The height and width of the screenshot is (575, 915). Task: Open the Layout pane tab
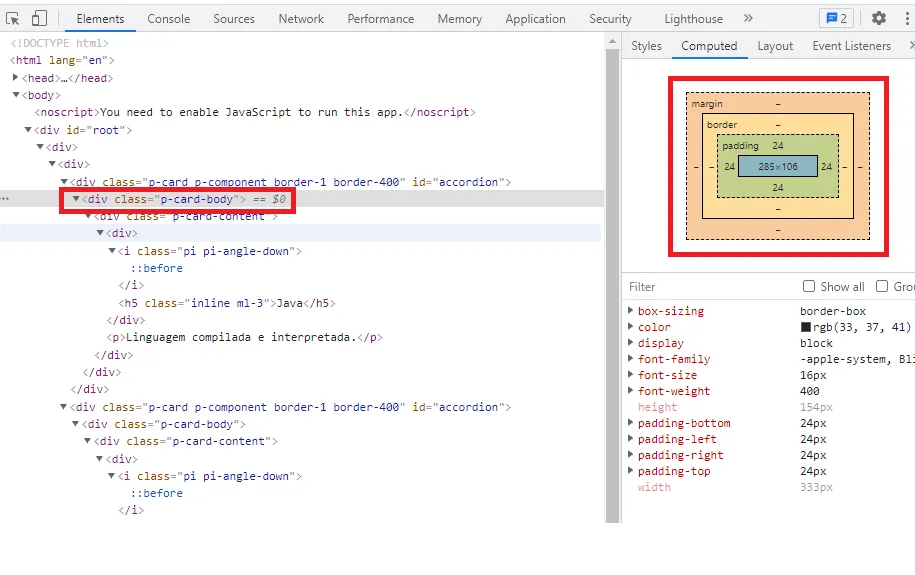775,46
